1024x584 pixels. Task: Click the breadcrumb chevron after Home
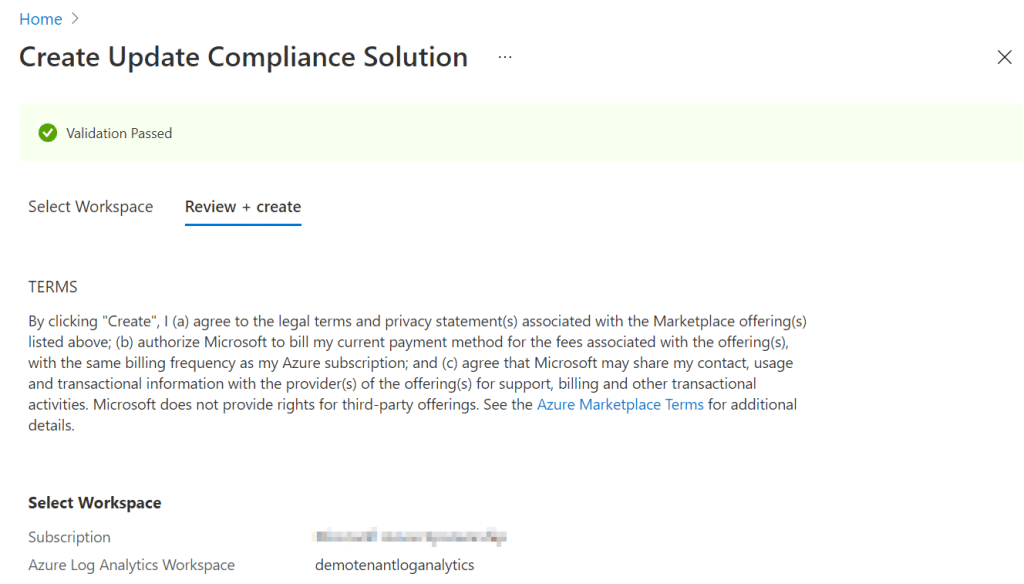click(75, 19)
